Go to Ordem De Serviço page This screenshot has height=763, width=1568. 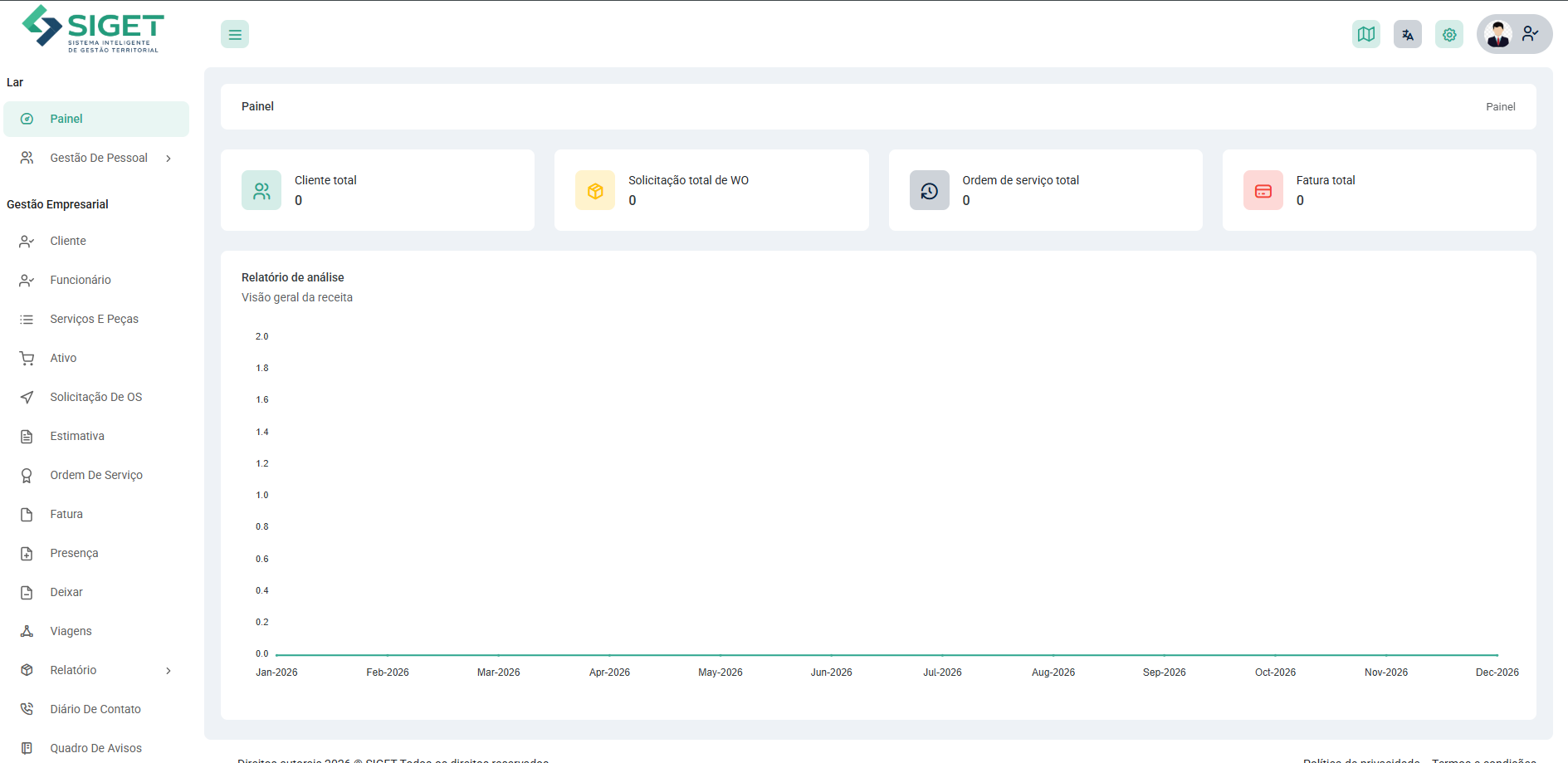click(96, 475)
